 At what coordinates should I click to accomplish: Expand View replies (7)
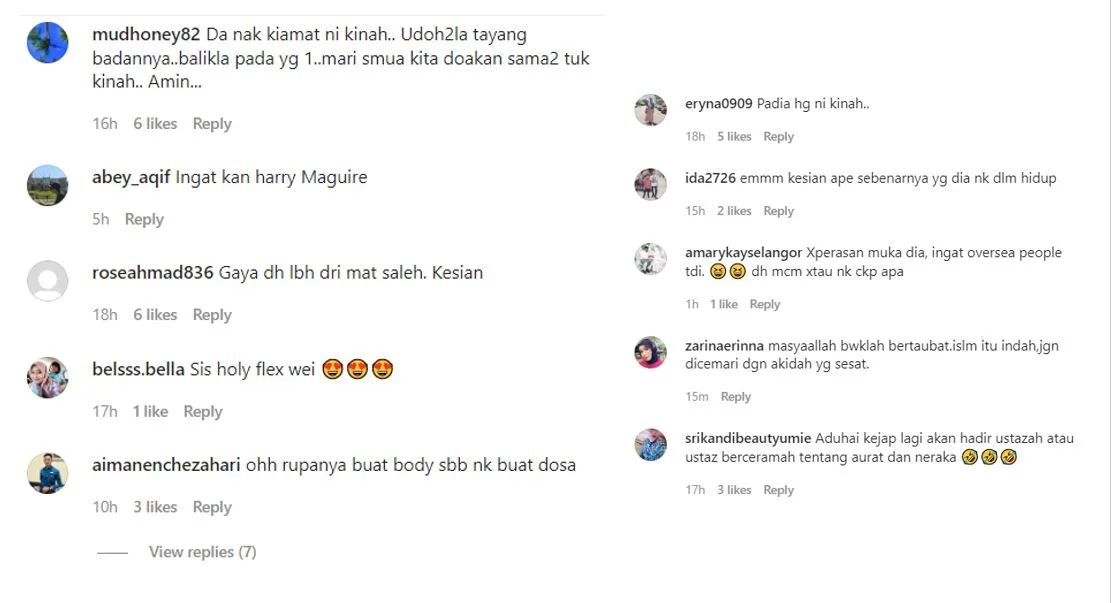coord(203,552)
